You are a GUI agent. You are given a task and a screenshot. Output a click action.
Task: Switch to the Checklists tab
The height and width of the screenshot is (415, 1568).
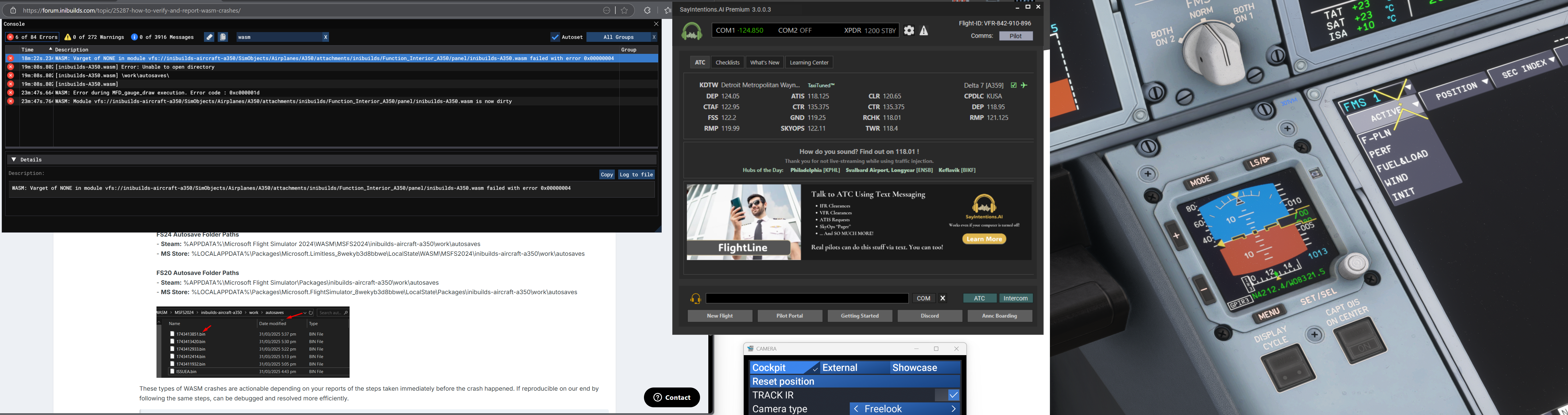727,62
